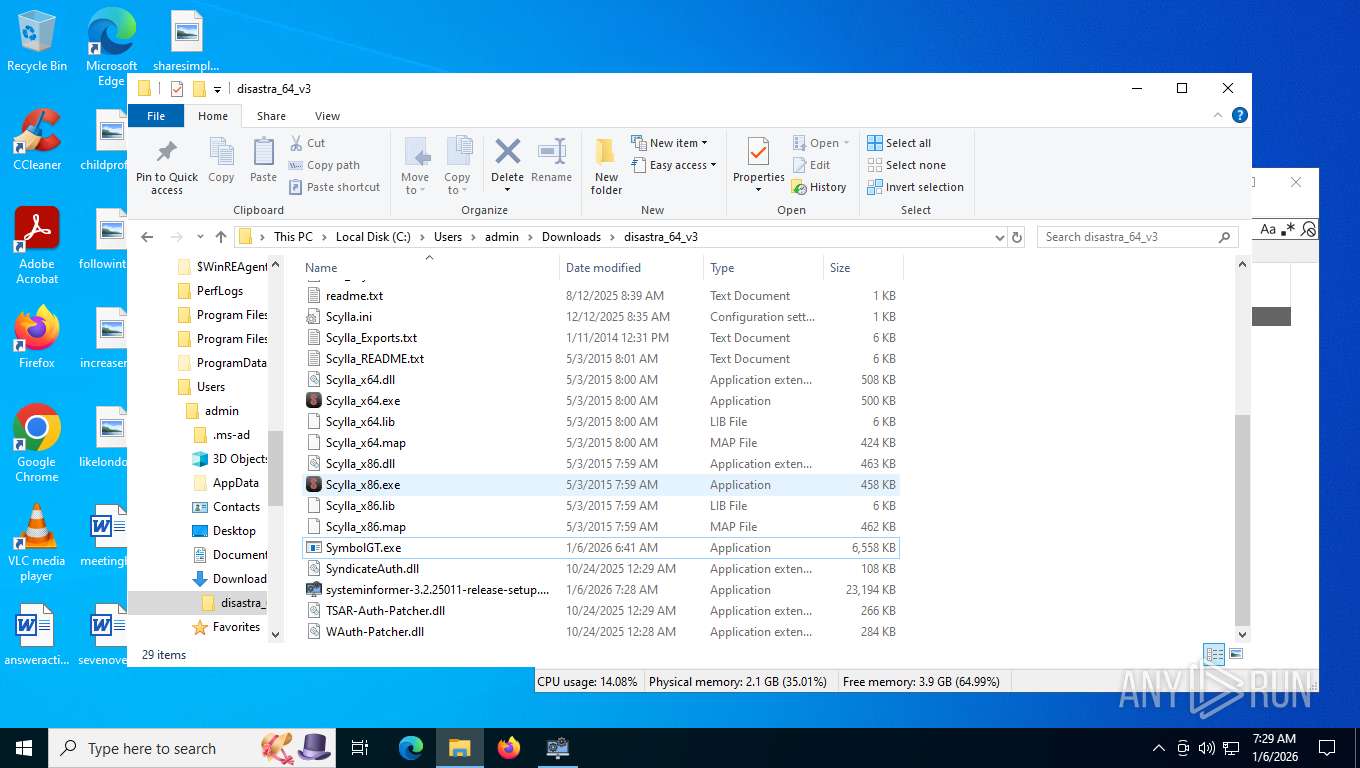Open the Windows Start menu
1360x768 pixels.
(24, 748)
